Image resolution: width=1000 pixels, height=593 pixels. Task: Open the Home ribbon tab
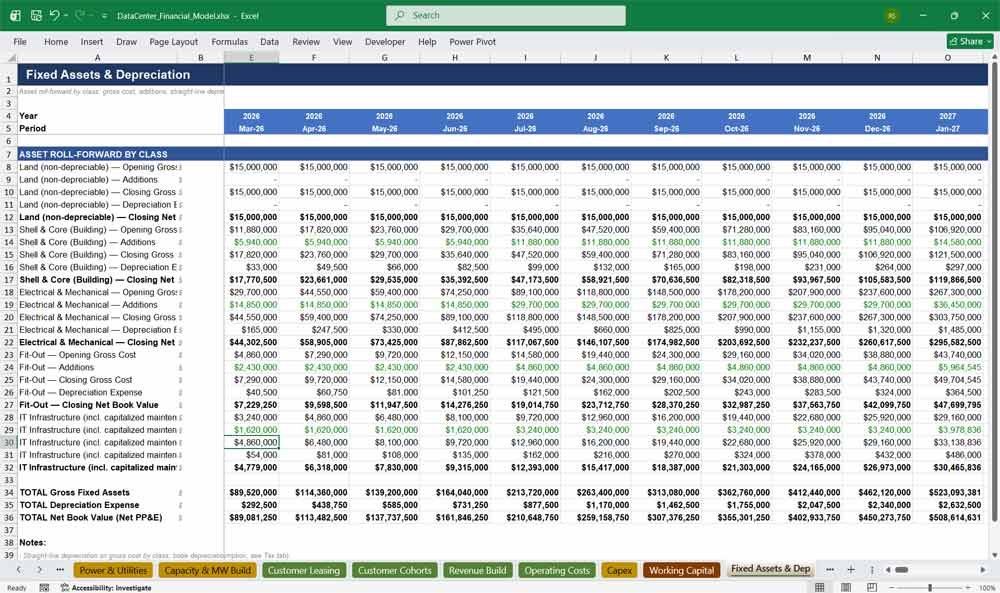pos(56,41)
